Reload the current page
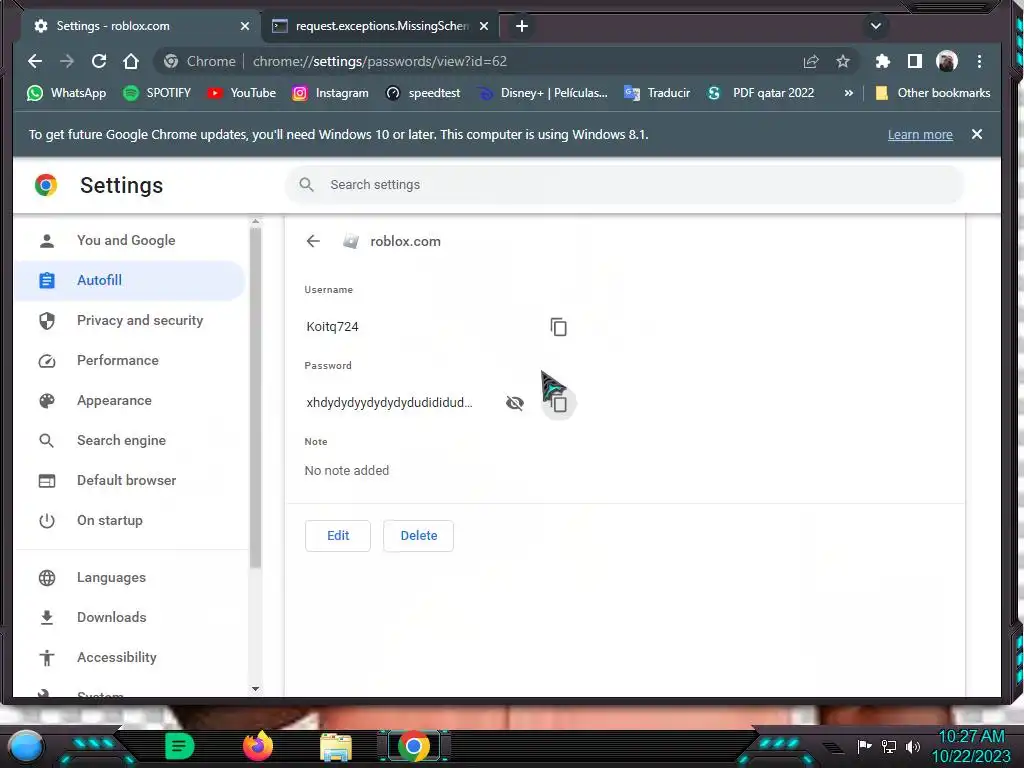 [99, 61]
